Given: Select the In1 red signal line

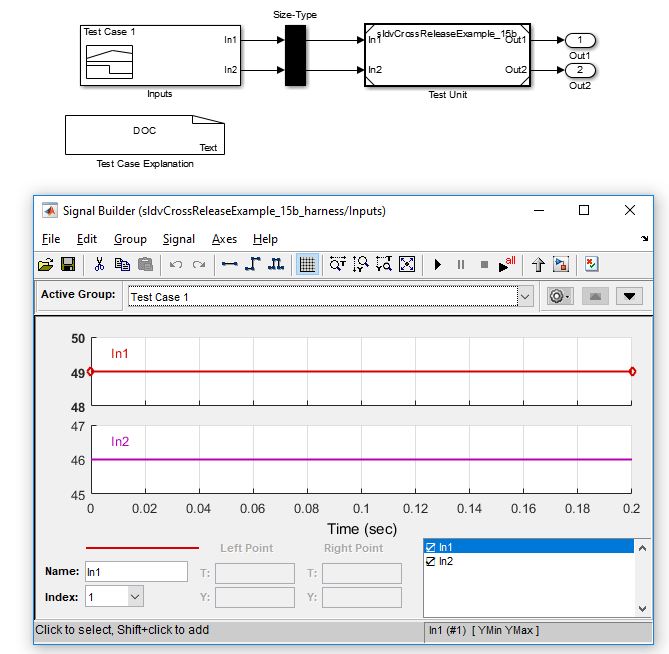Looking at the screenshot, I should pos(361,372).
